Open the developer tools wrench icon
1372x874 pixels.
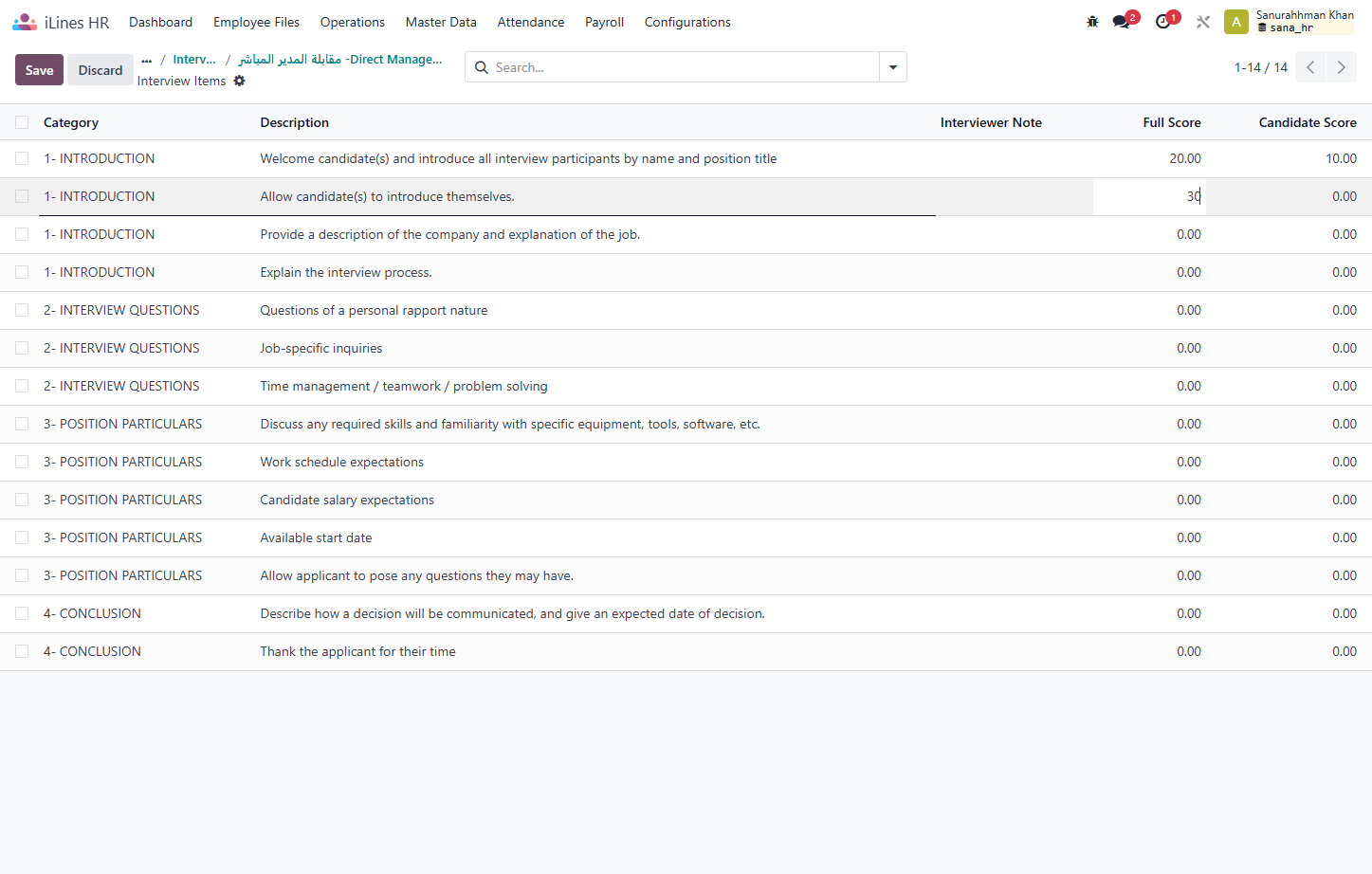pyautogui.click(x=1203, y=22)
